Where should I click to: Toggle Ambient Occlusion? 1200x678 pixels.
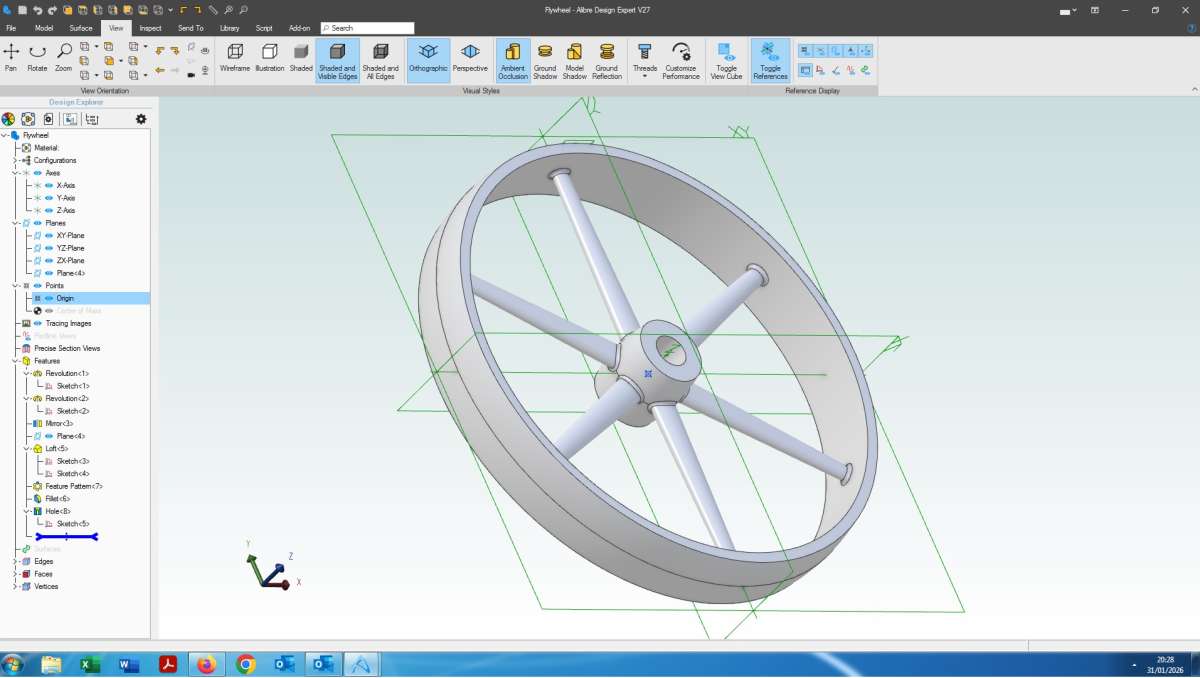pos(513,60)
